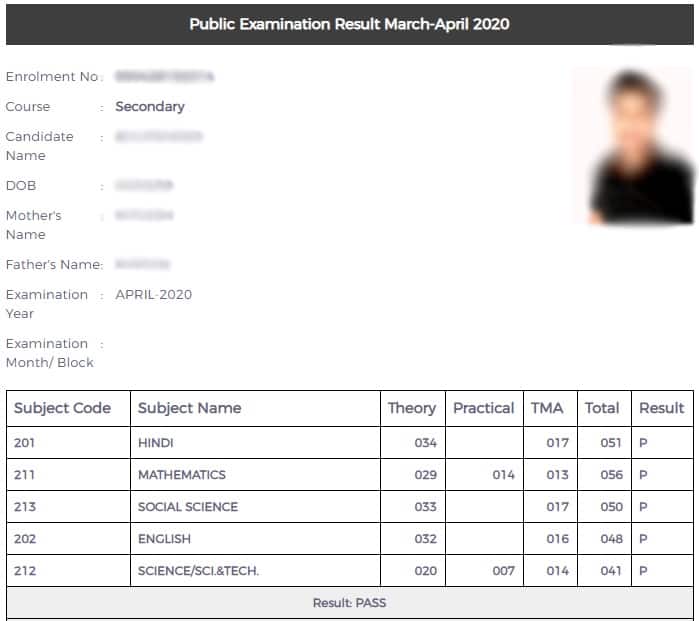Click the 'Total' column header

(602, 408)
